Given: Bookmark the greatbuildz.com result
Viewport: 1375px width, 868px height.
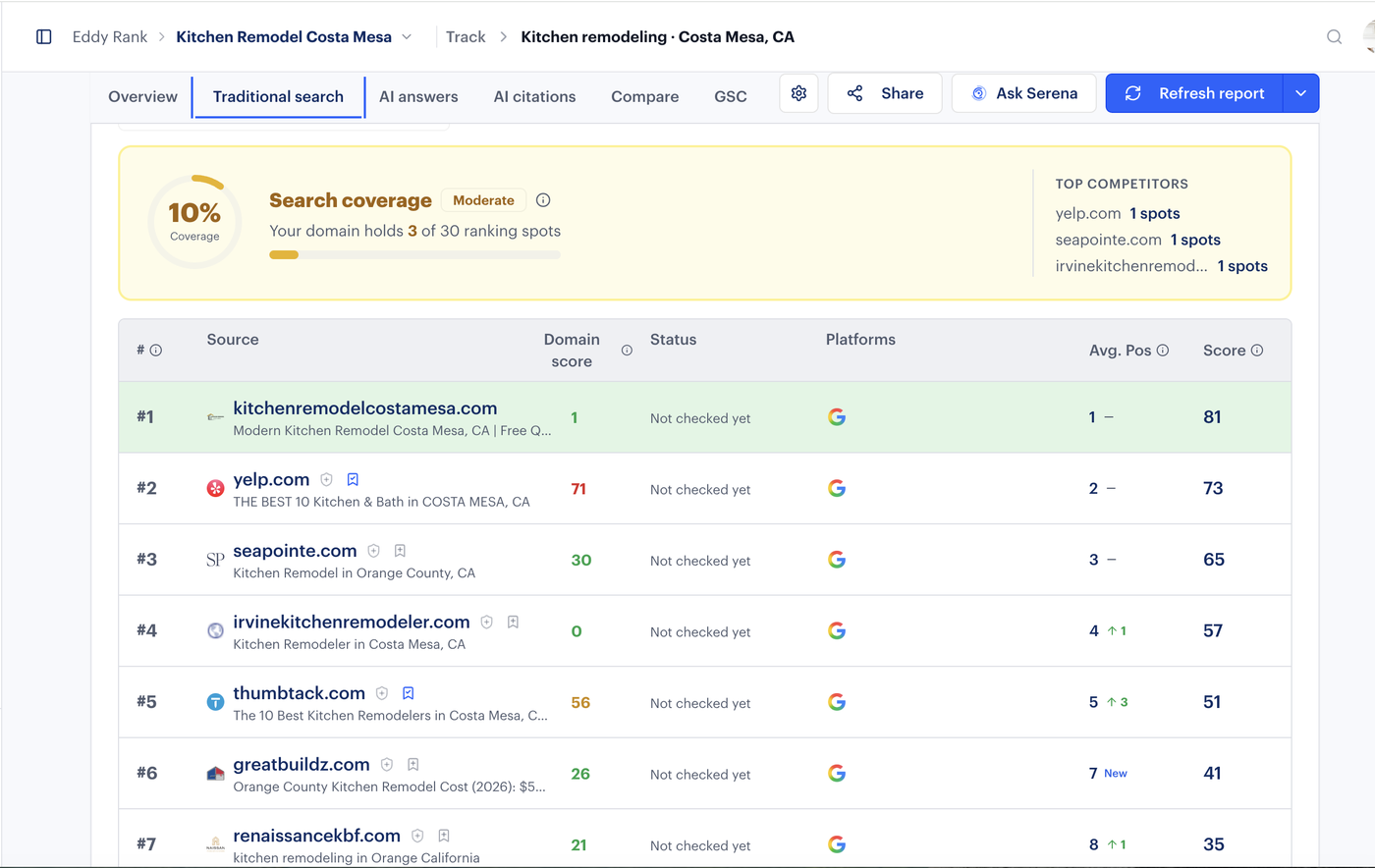Looking at the screenshot, I should click(413, 764).
